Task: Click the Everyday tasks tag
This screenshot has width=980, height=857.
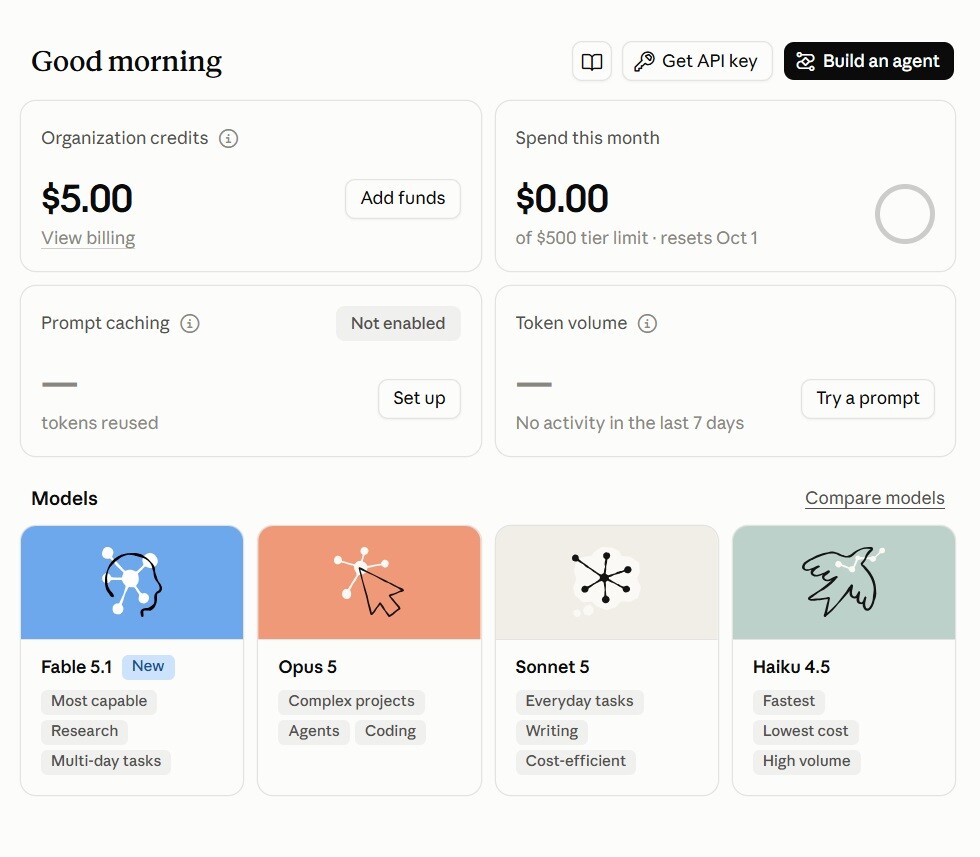Action: pos(579,701)
